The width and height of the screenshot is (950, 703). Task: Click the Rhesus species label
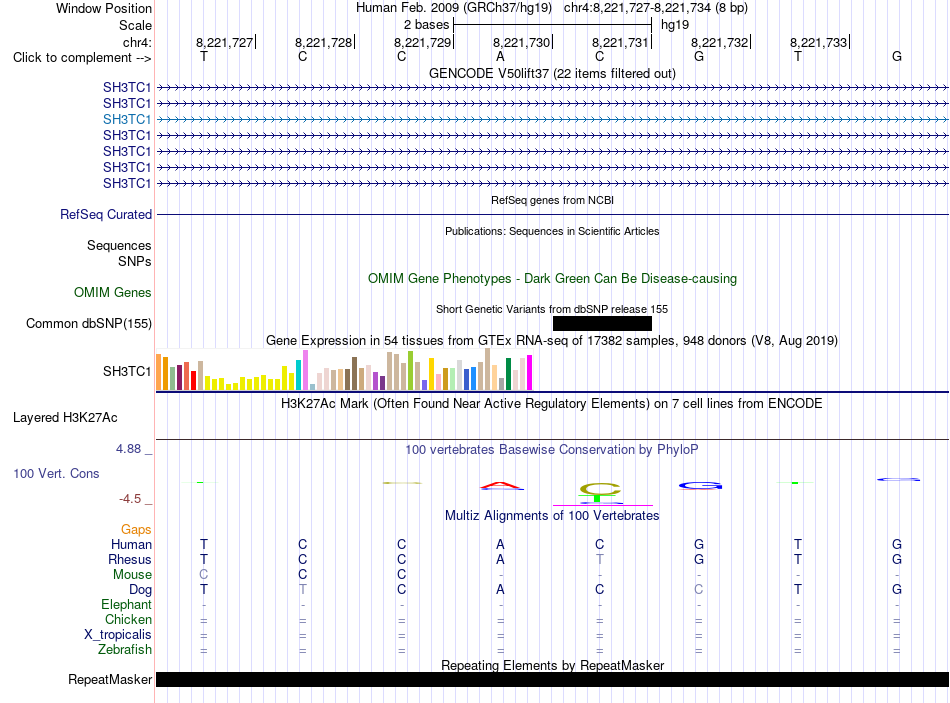pos(130,559)
